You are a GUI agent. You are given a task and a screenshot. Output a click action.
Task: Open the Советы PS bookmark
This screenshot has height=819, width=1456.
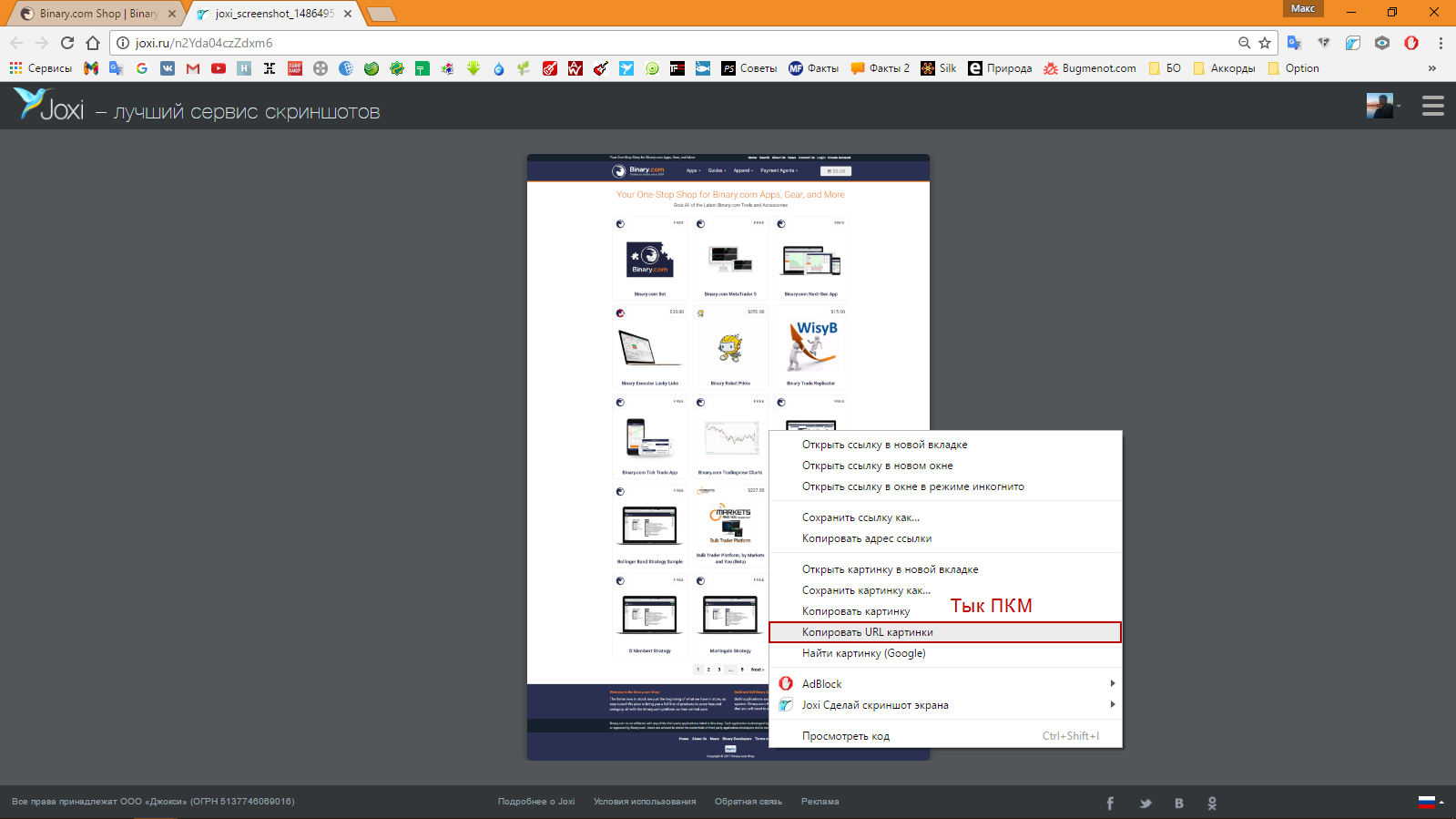pos(749,68)
